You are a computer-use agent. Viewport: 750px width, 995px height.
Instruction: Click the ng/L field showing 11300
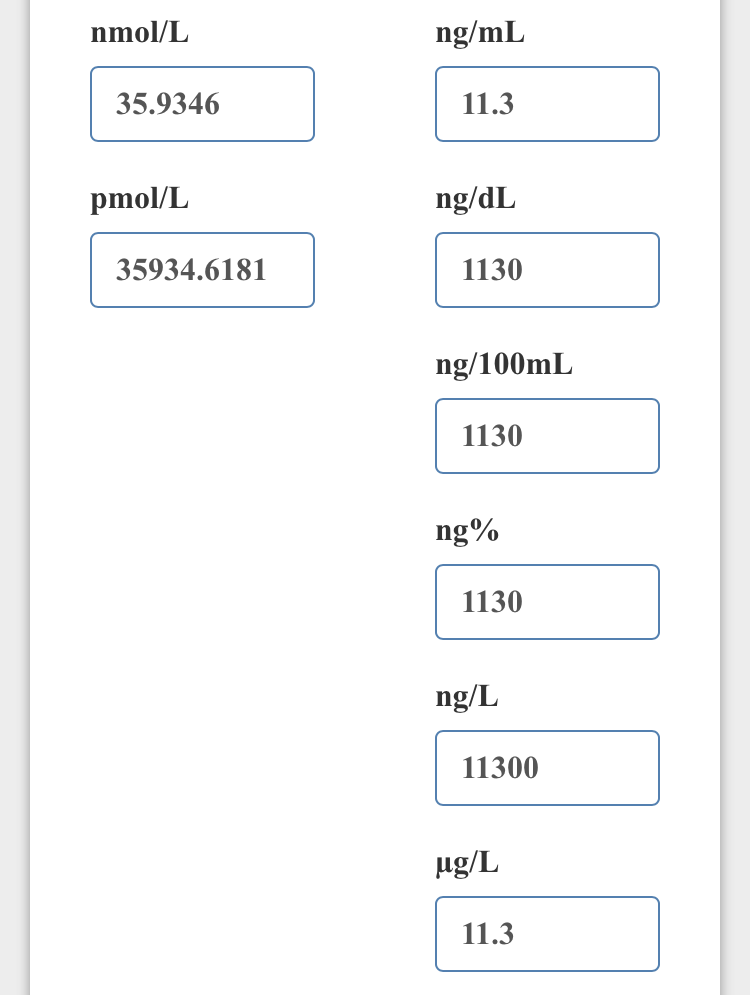[x=547, y=768]
